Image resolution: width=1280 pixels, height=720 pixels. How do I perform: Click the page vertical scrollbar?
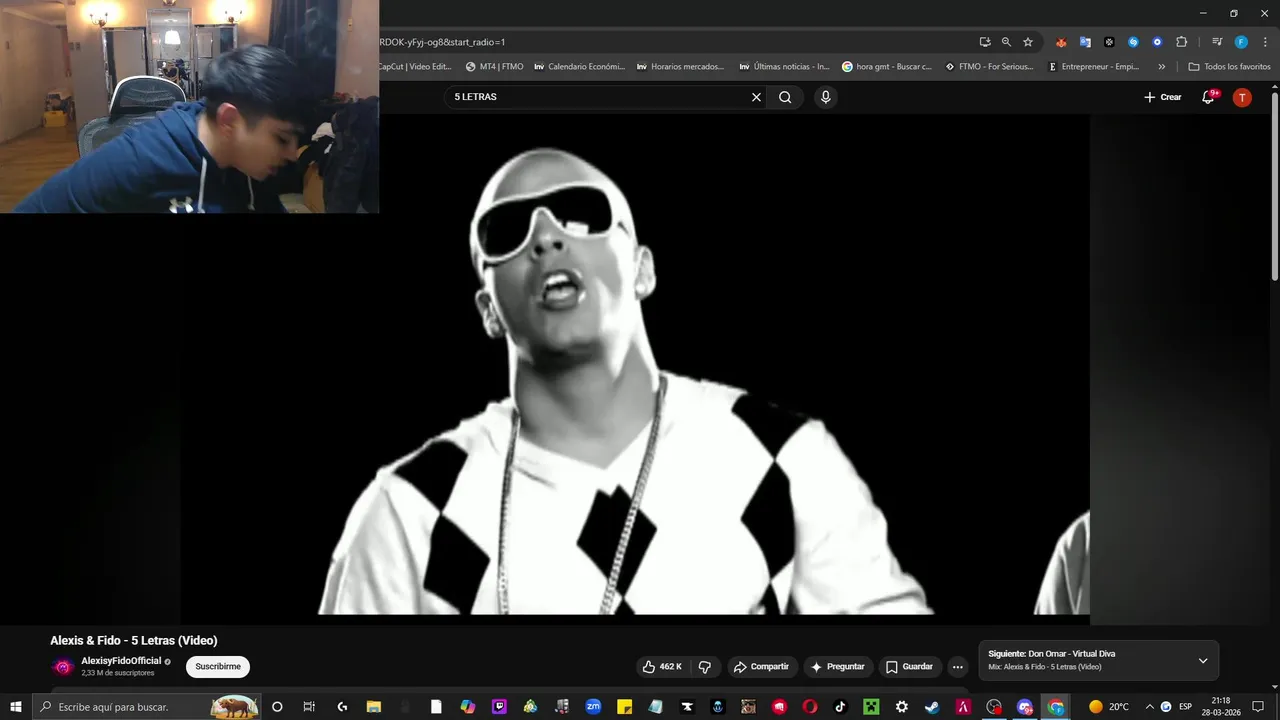1275,186
